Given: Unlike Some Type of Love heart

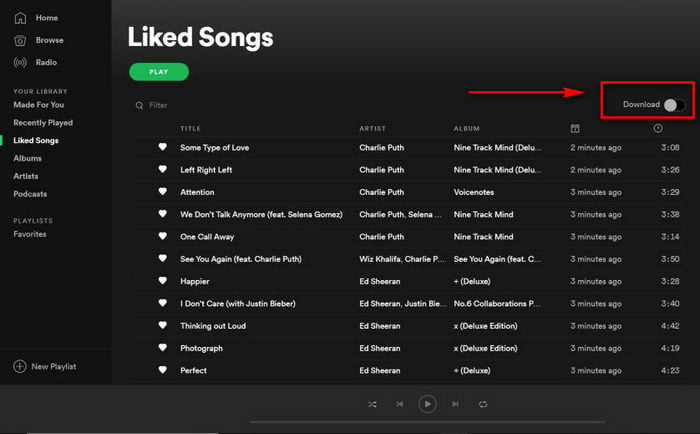Looking at the screenshot, I should pyautogui.click(x=162, y=147).
